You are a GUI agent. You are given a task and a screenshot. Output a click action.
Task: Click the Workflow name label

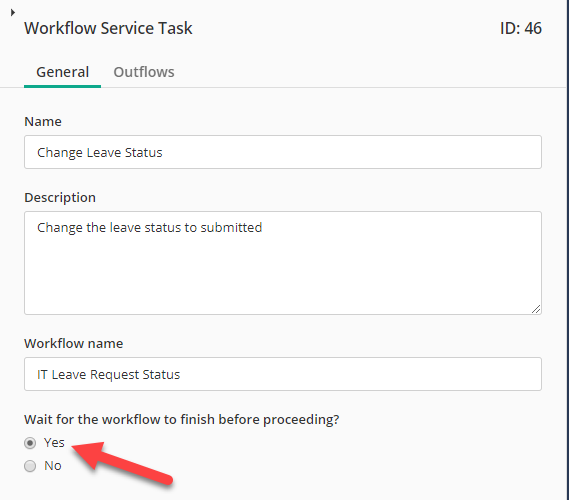coord(74,344)
